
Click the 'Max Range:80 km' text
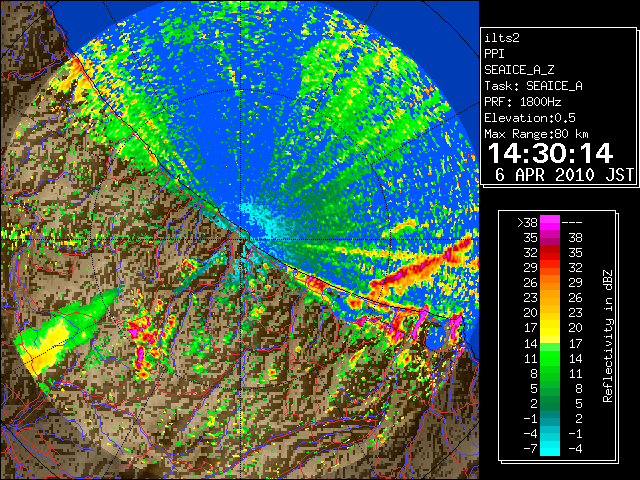coord(536,134)
